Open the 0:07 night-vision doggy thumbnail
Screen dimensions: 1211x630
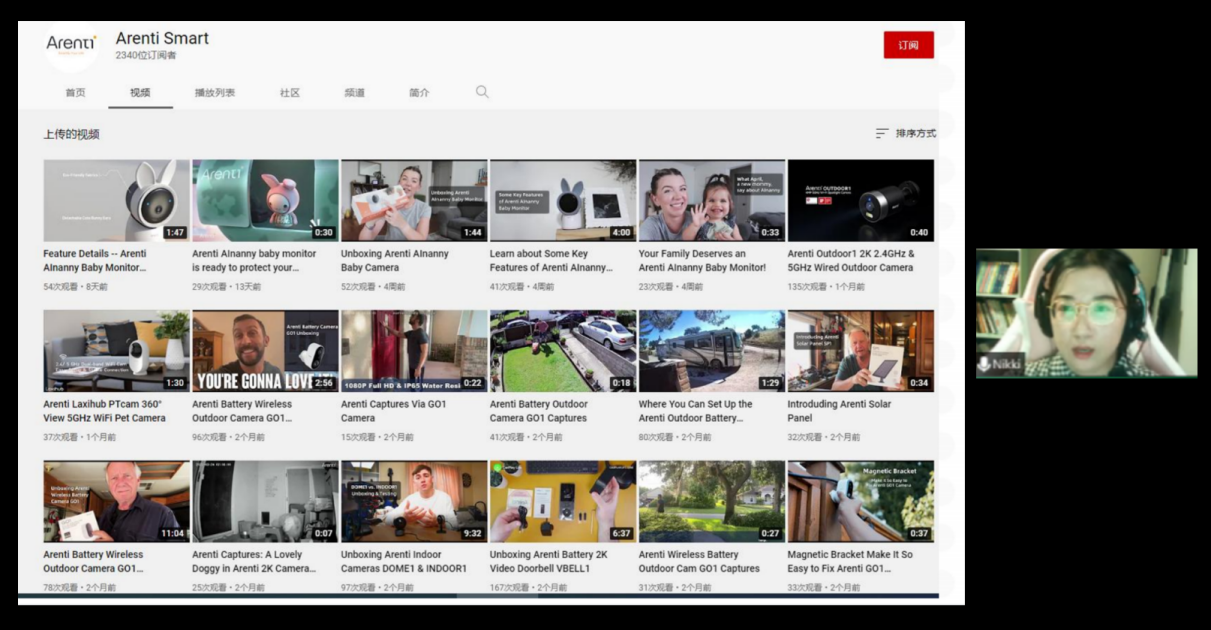point(265,501)
